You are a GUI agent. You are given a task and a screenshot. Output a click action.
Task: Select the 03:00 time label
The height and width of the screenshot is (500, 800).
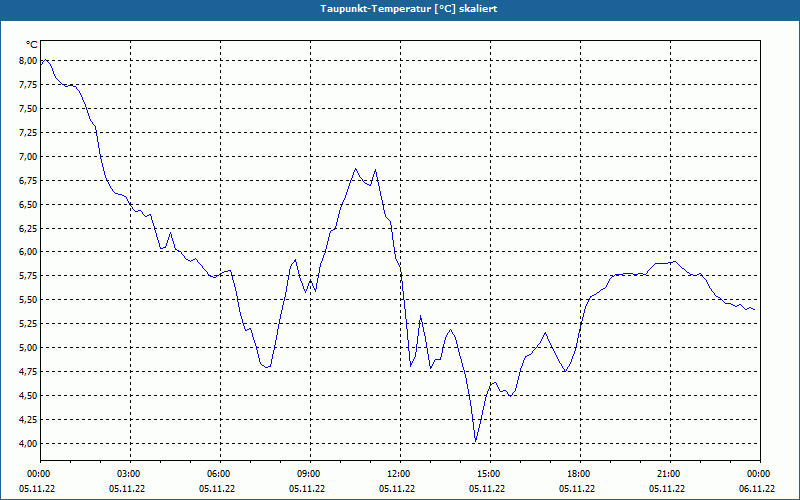click(x=130, y=474)
